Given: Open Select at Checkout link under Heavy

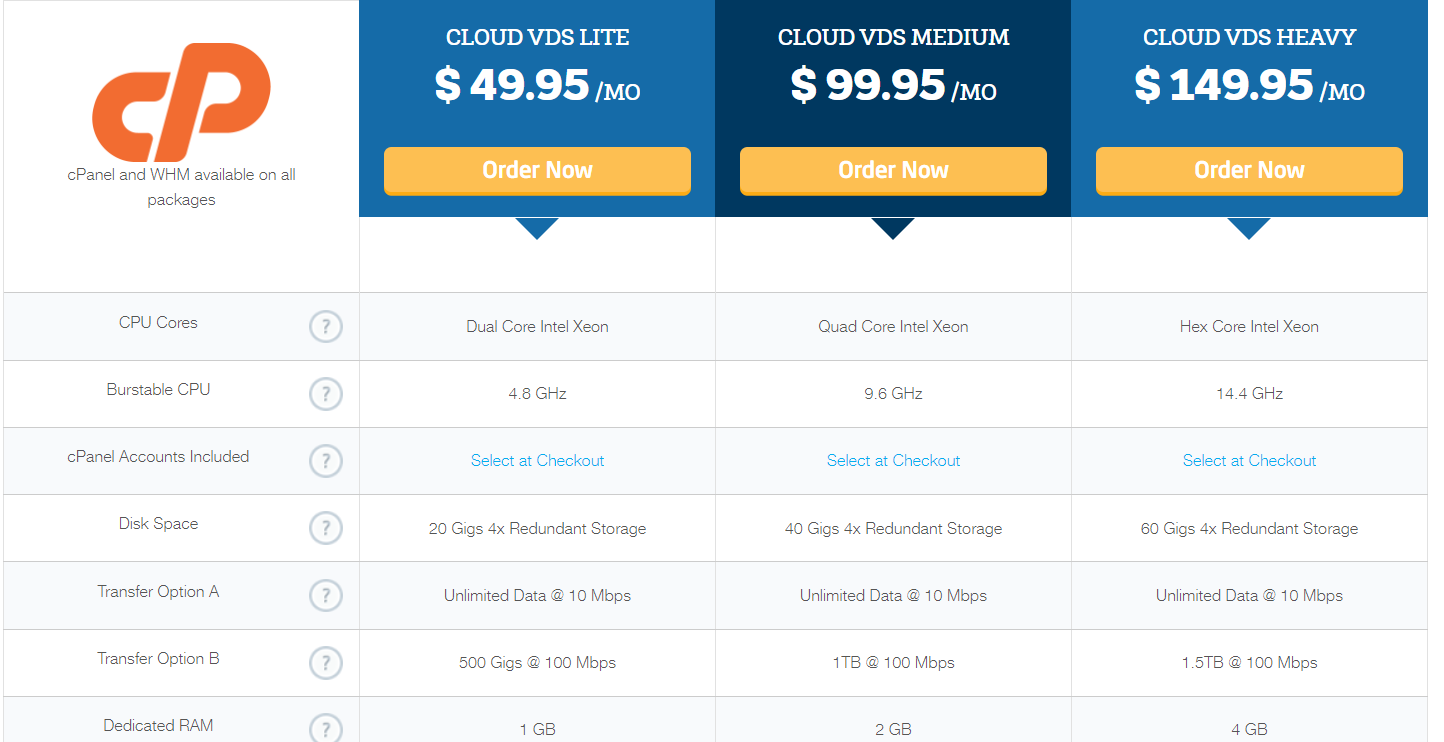Looking at the screenshot, I should 1249,461.
